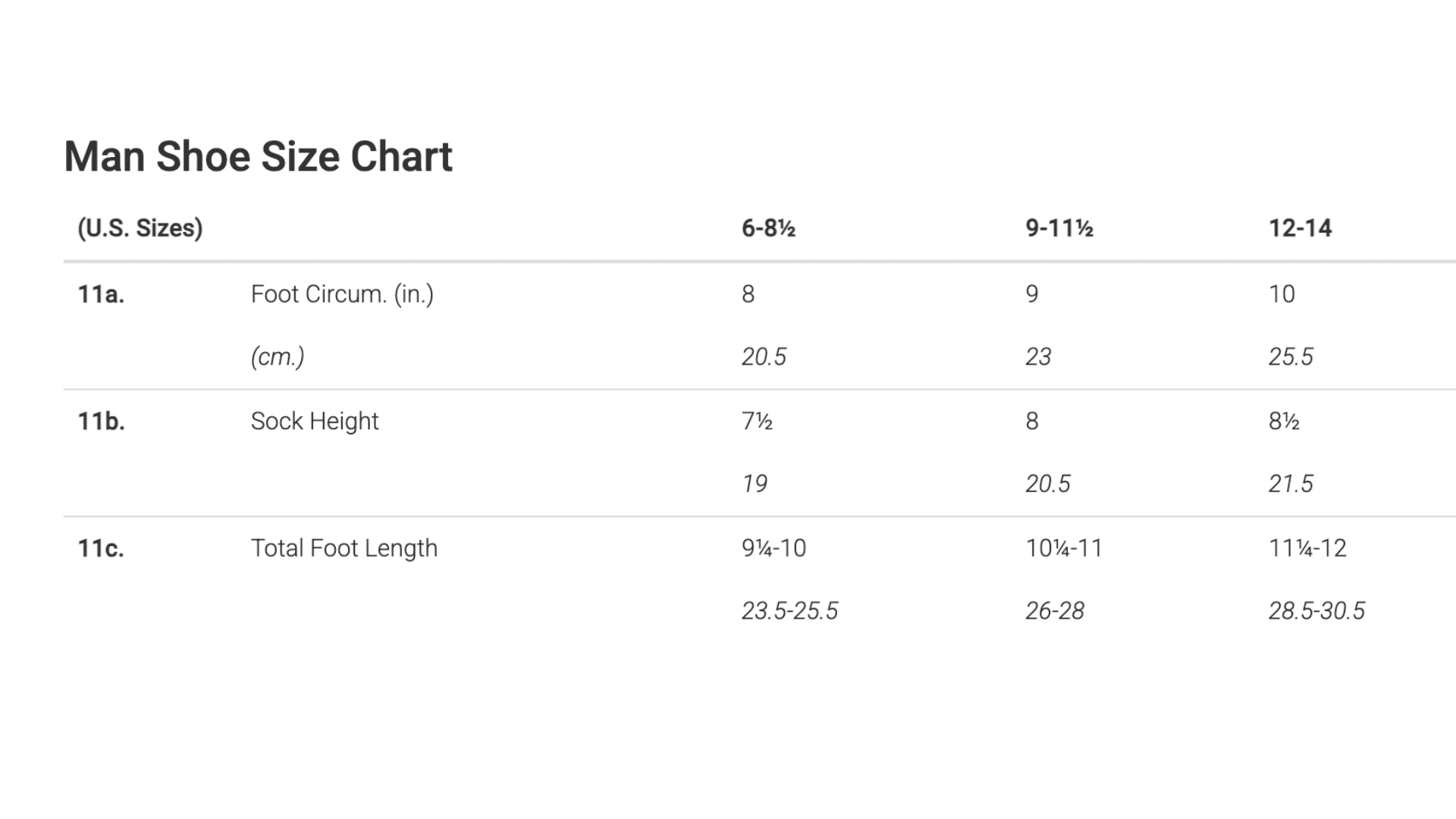Click the 7½ sock height value
1456x819 pixels.
coord(757,421)
